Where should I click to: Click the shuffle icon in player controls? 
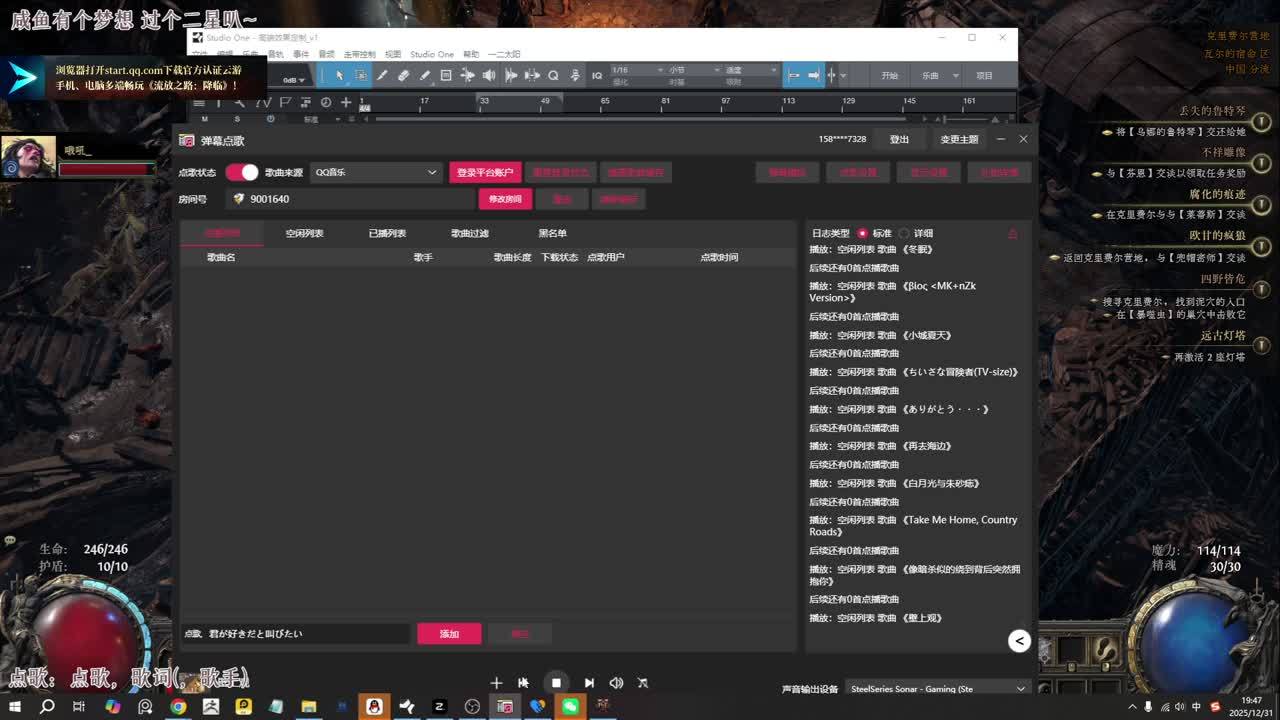click(643, 683)
